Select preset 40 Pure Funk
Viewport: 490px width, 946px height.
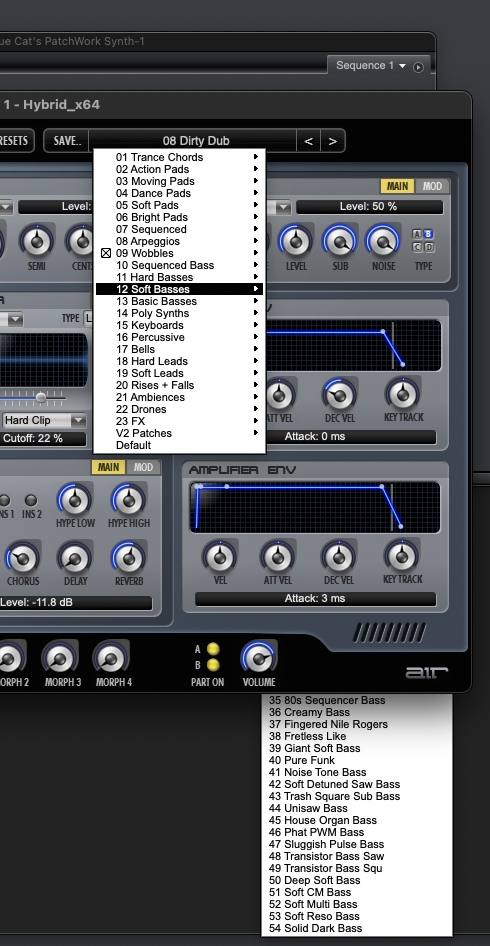point(357,760)
